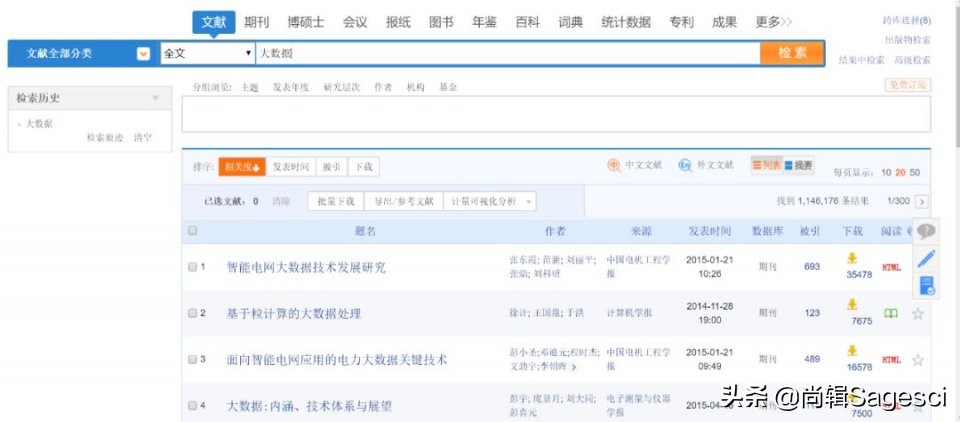Click the download icon for row 3 (16578)

pyautogui.click(x=852, y=351)
